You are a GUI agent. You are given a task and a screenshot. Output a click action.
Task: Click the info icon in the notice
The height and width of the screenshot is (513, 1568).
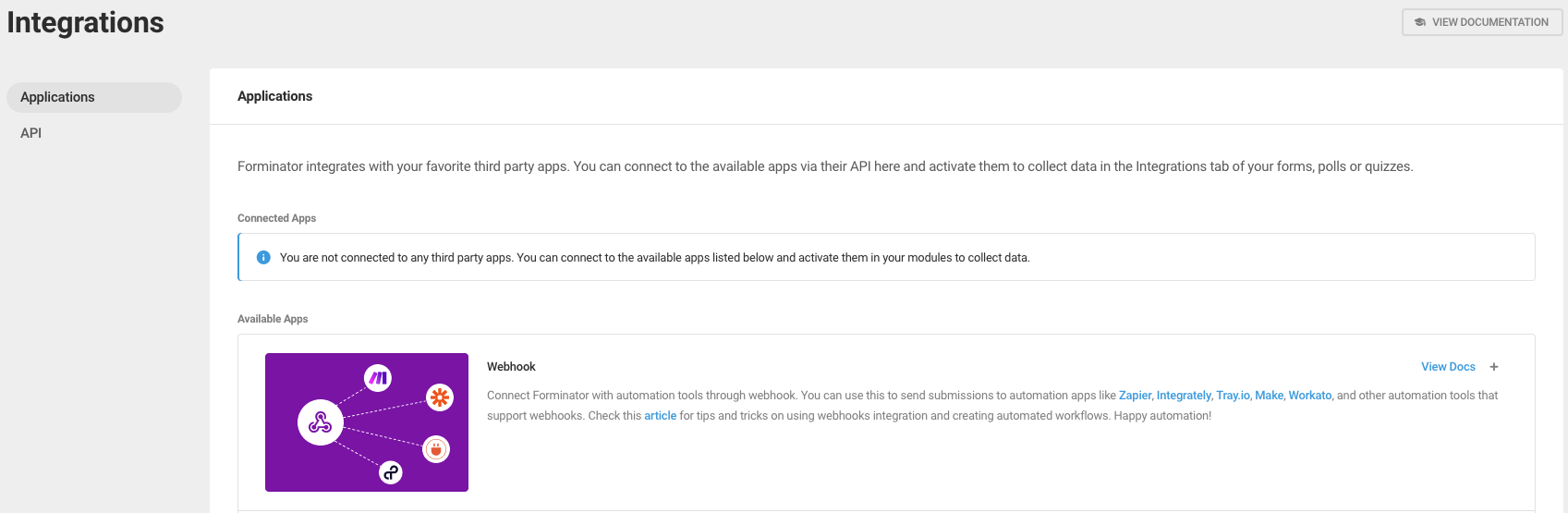[x=263, y=257]
